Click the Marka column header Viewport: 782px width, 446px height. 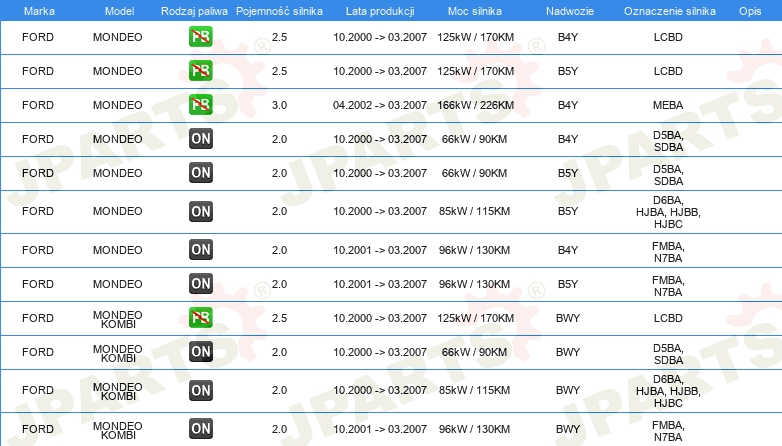pos(39,11)
